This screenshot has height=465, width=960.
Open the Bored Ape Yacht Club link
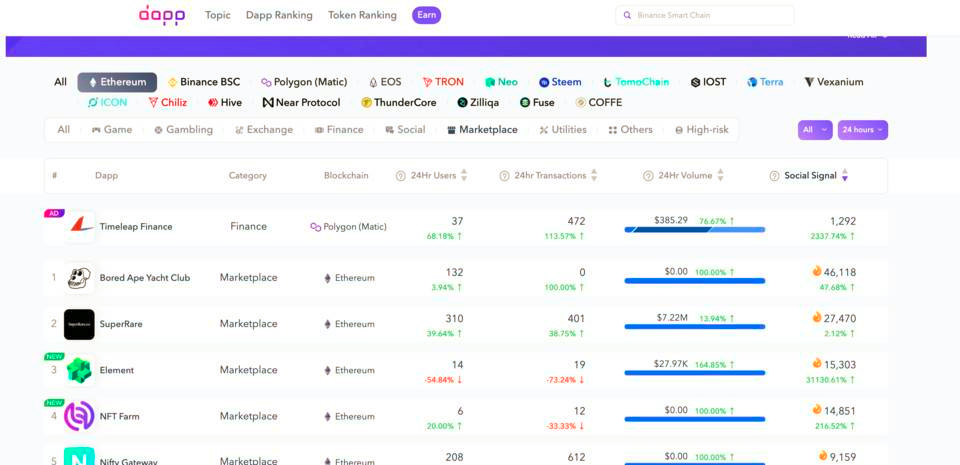click(x=145, y=278)
